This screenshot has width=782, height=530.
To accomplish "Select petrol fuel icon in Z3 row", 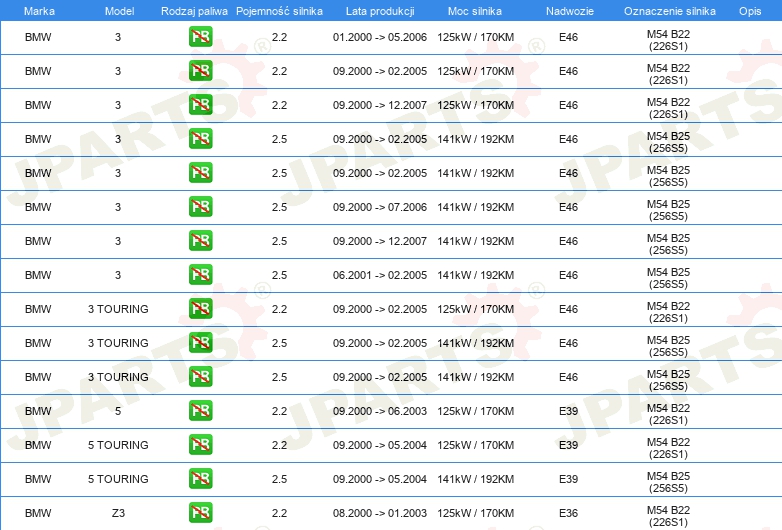I will 200,513.
